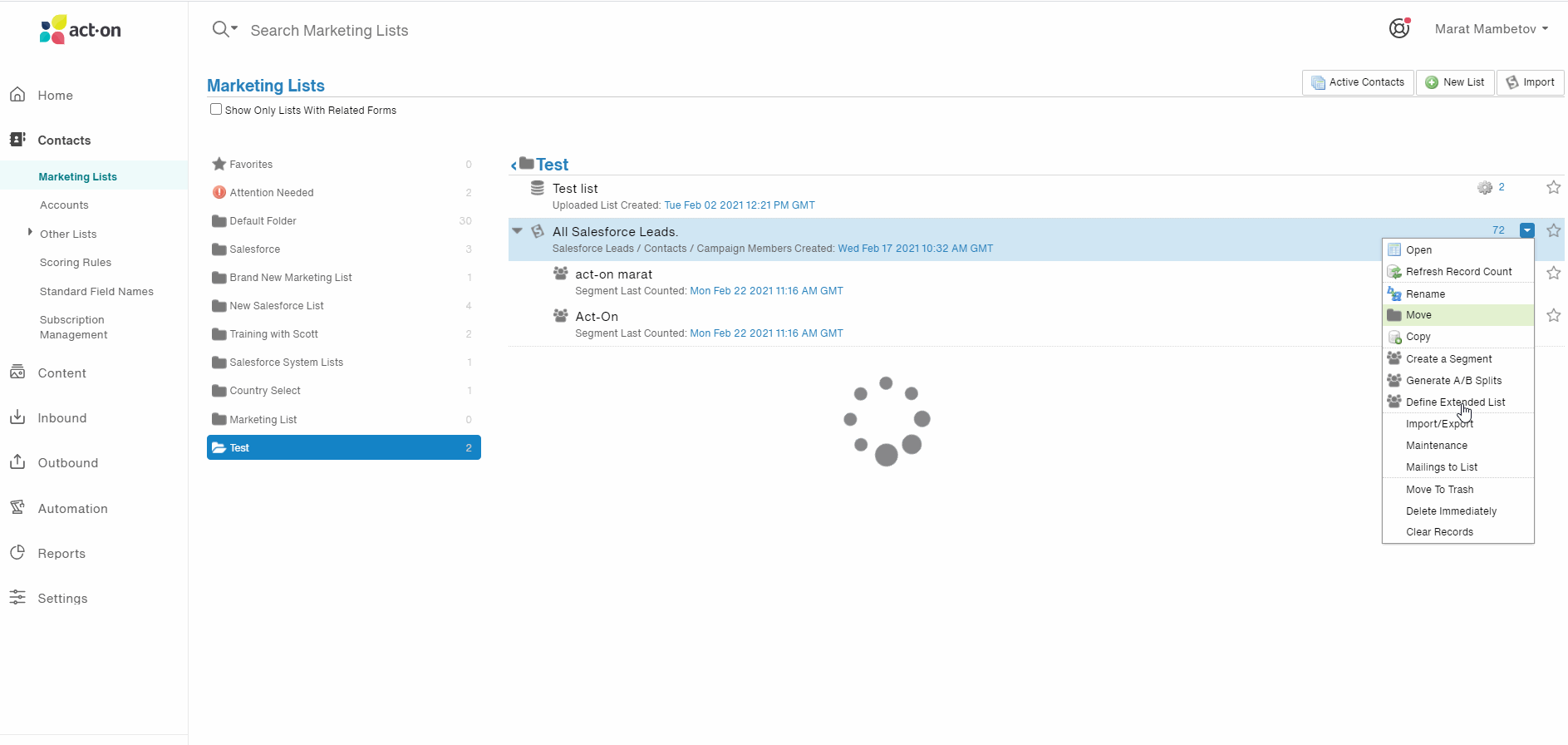The height and width of the screenshot is (745, 1568).
Task: Click the New List button
Action: coord(1455,82)
